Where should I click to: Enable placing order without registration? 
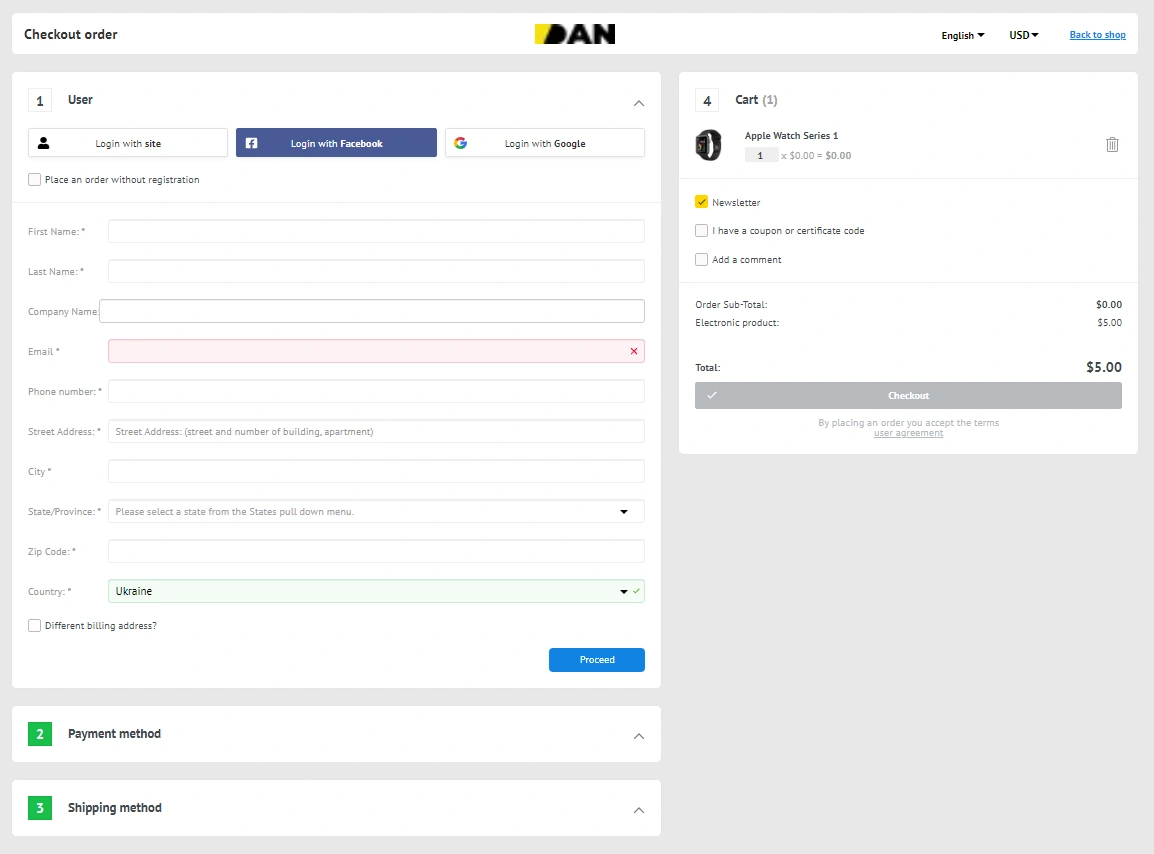[35, 180]
